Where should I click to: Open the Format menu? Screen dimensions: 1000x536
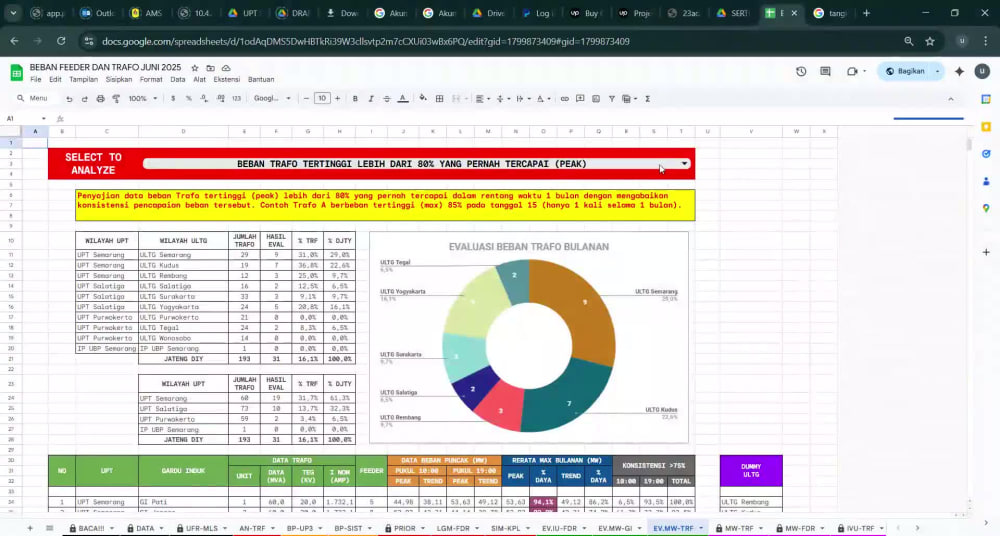click(151, 80)
